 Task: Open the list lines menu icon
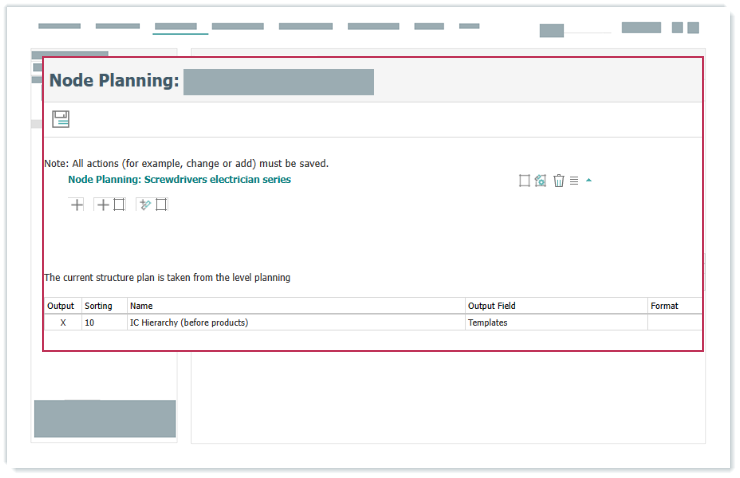[574, 181]
